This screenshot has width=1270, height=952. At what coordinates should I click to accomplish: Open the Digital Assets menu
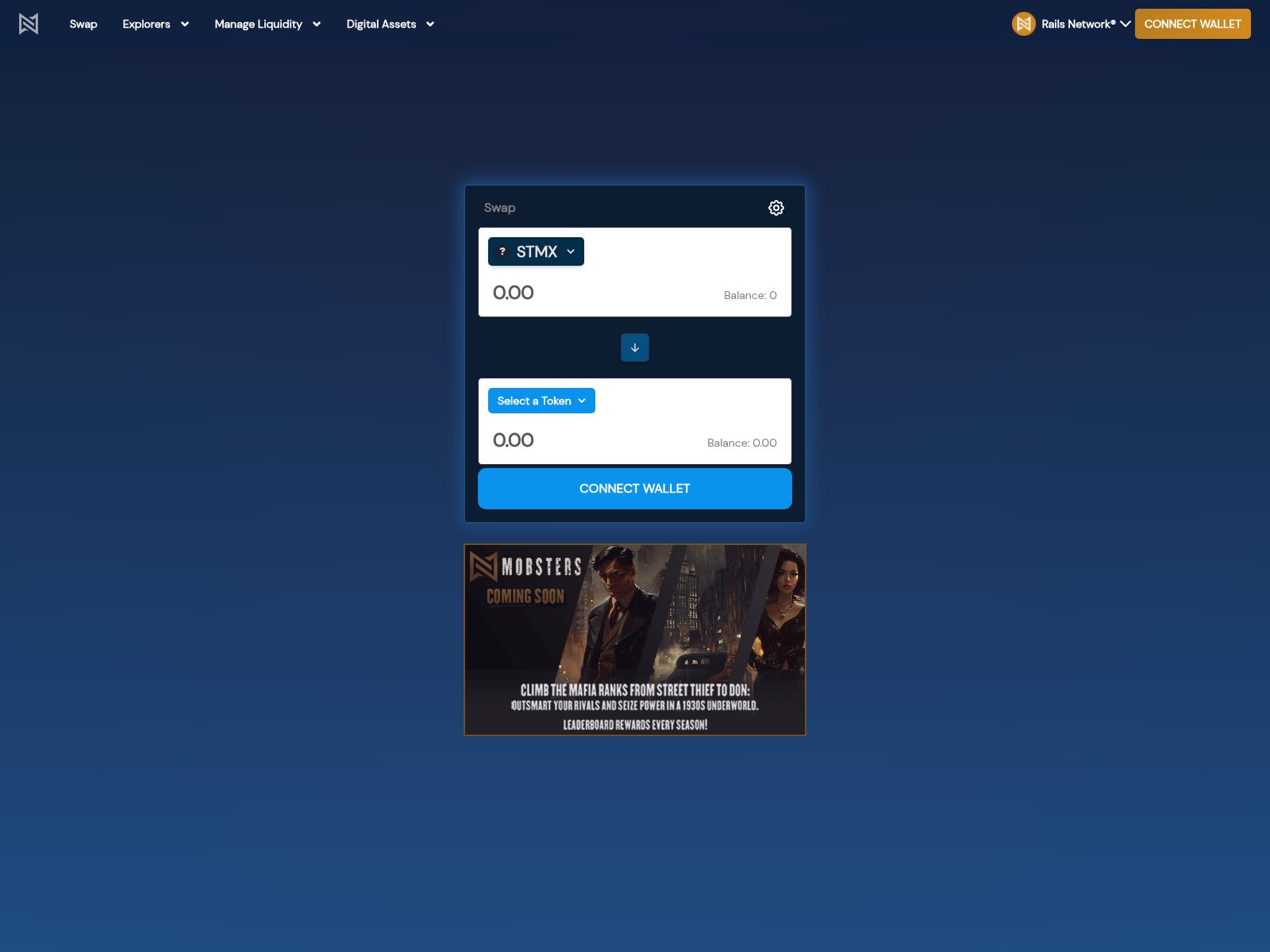pyautogui.click(x=381, y=24)
